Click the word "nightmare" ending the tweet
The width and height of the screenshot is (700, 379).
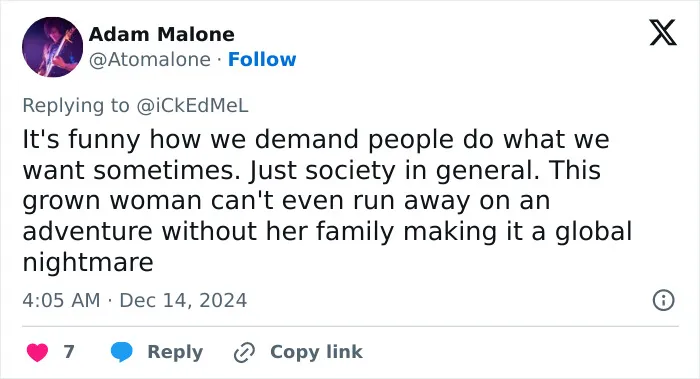[88, 262]
